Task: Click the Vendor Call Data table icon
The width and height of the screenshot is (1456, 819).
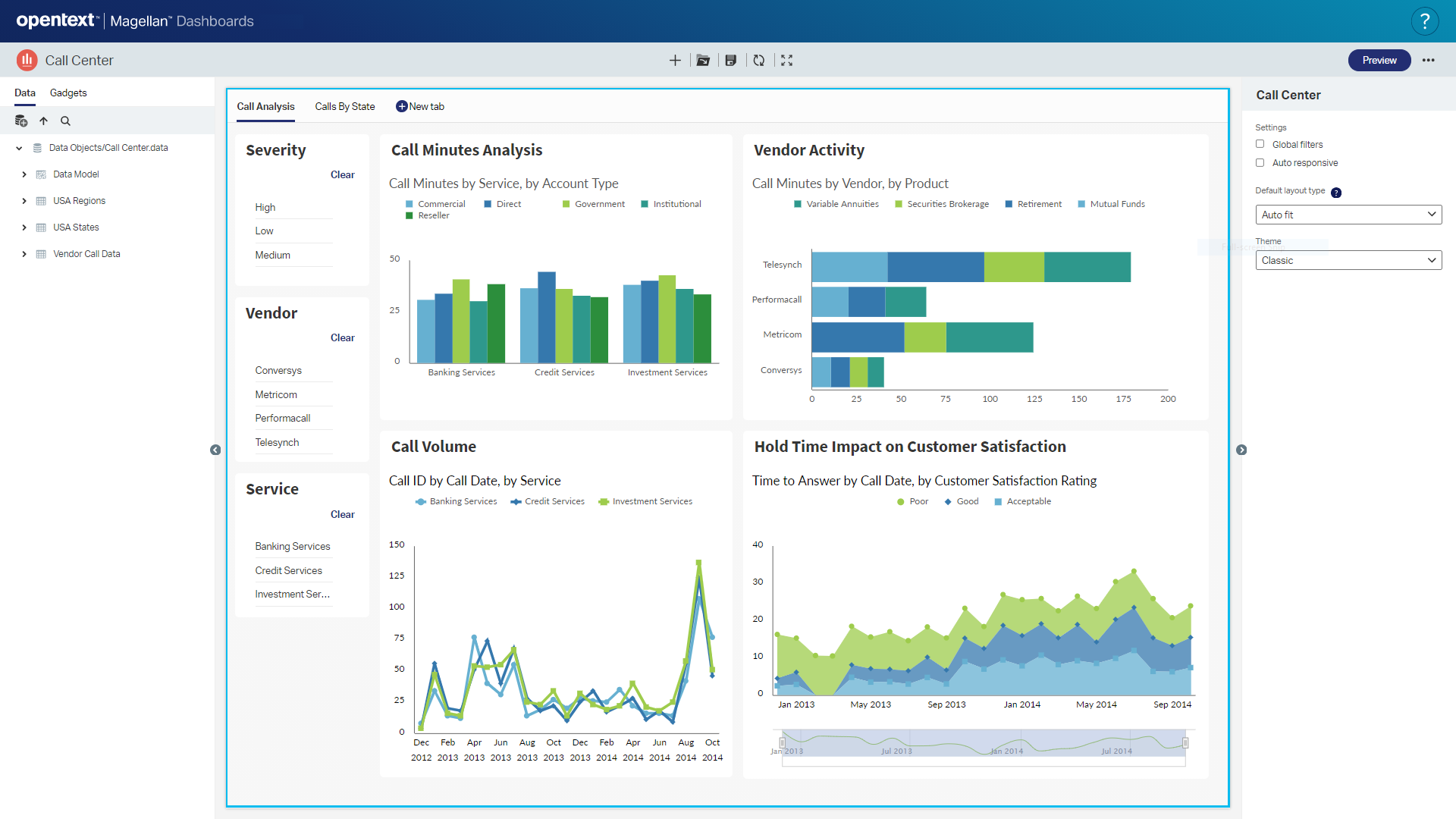Action: click(41, 254)
